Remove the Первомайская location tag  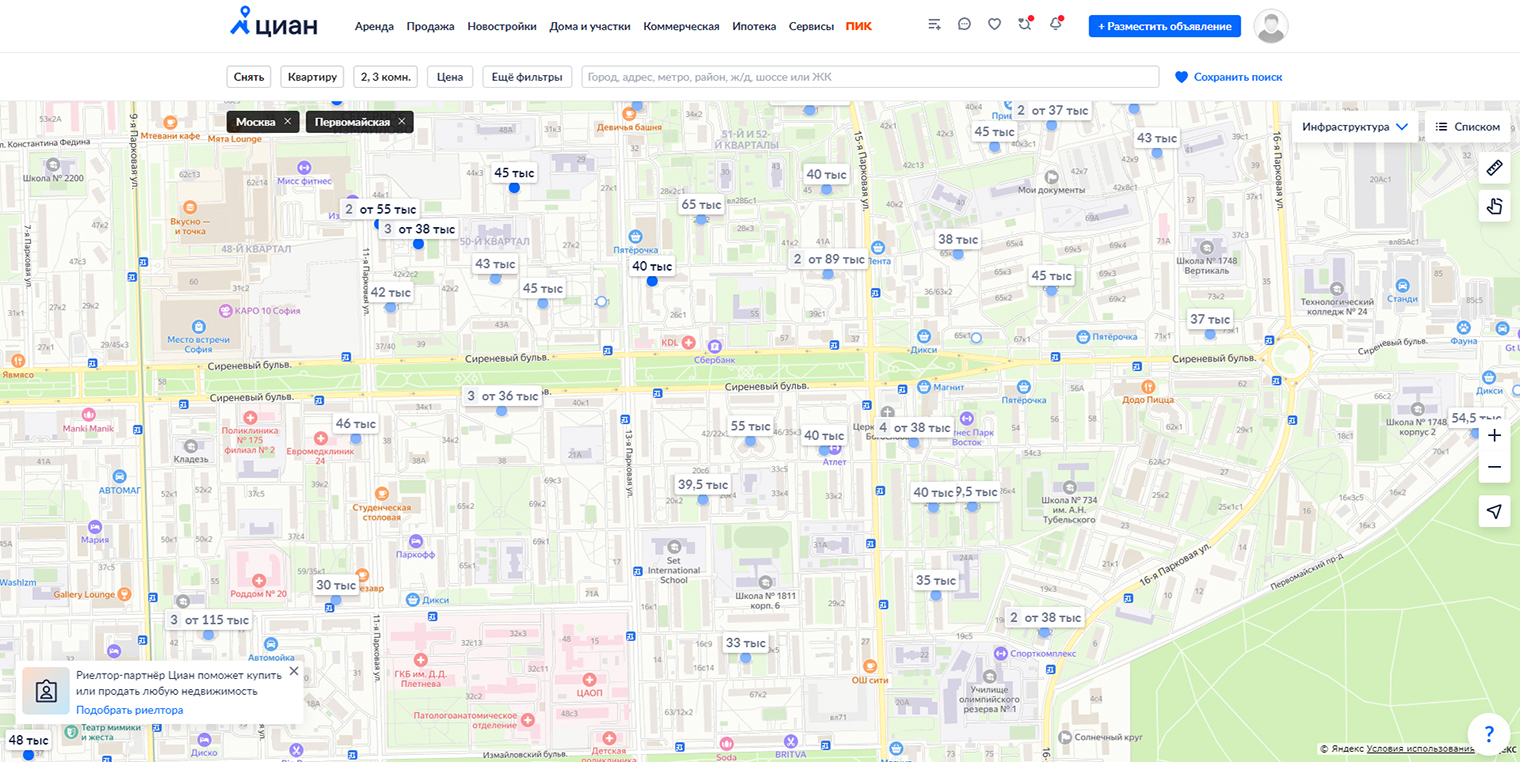pyautogui.click(x=402, y=122)
